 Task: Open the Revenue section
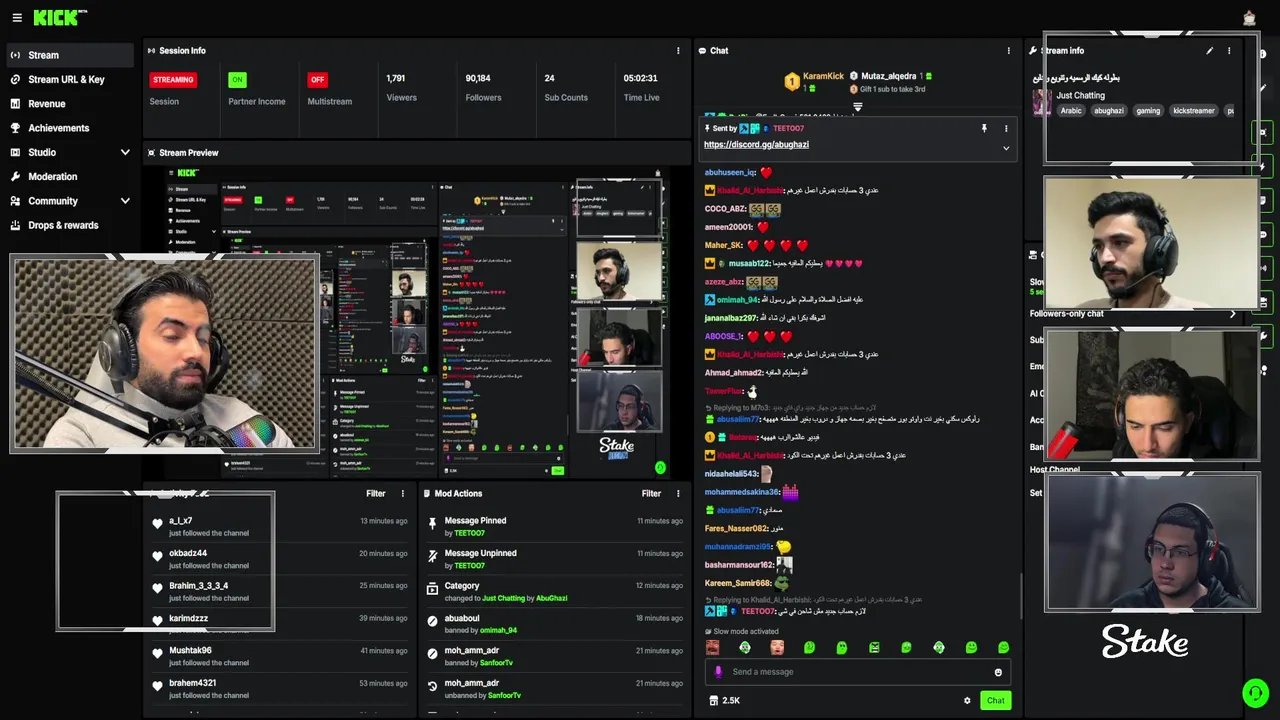click(46, 104)
